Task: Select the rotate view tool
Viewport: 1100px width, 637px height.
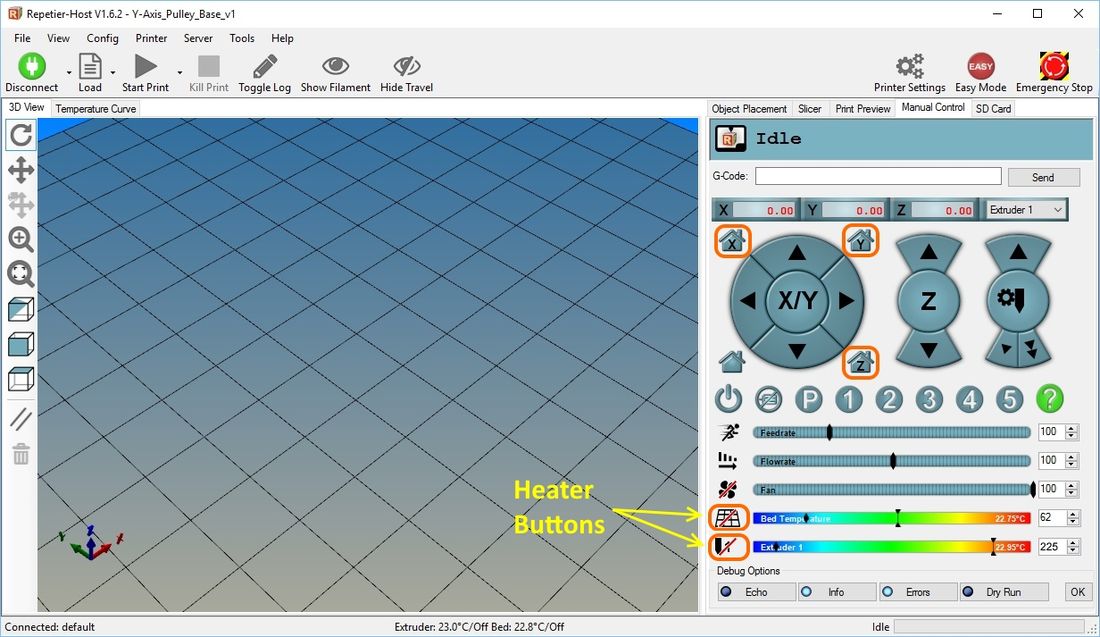Action: pyautogui.click(x=21, y=135)
